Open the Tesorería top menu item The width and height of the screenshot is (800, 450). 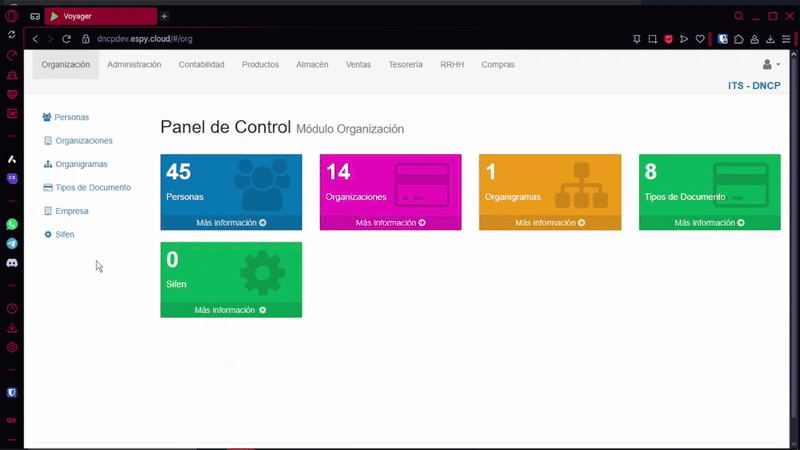pyautogui.click(x=405, y=65)
